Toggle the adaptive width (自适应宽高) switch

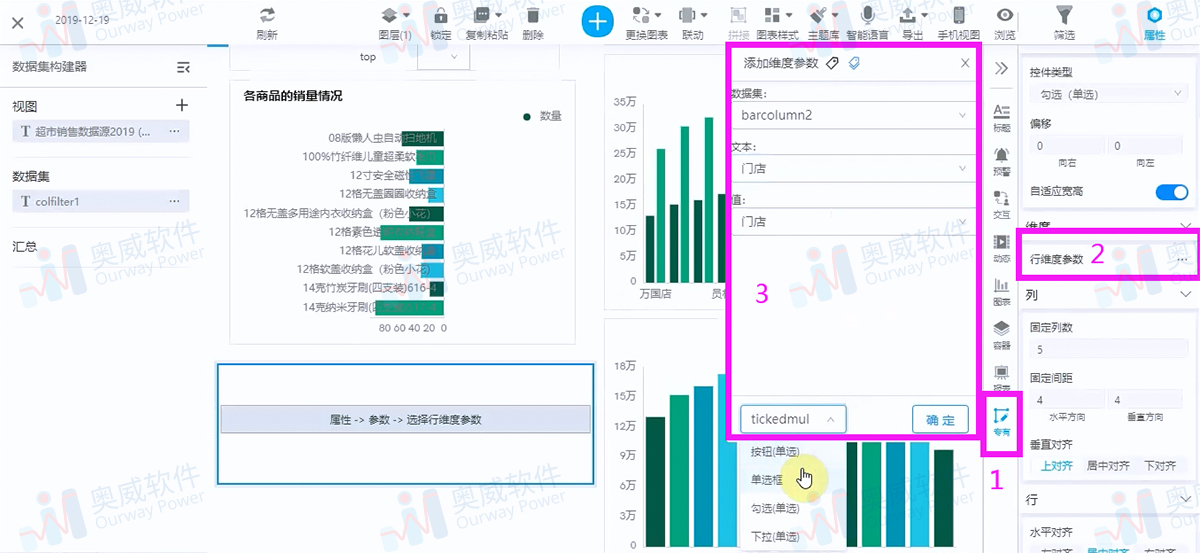click(x=1171, y=192)
